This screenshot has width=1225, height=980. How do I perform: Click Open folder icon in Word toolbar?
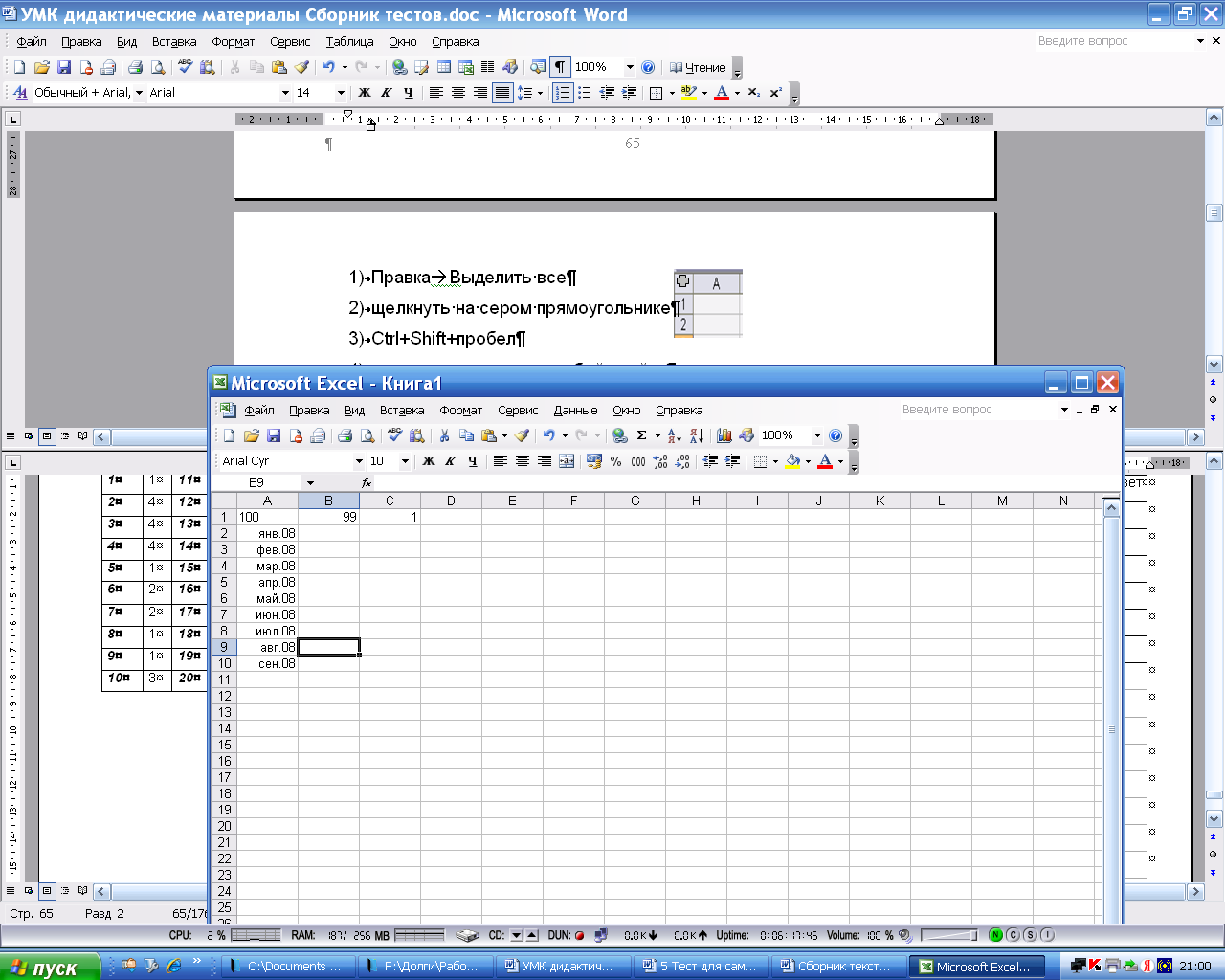coord(41,67)
